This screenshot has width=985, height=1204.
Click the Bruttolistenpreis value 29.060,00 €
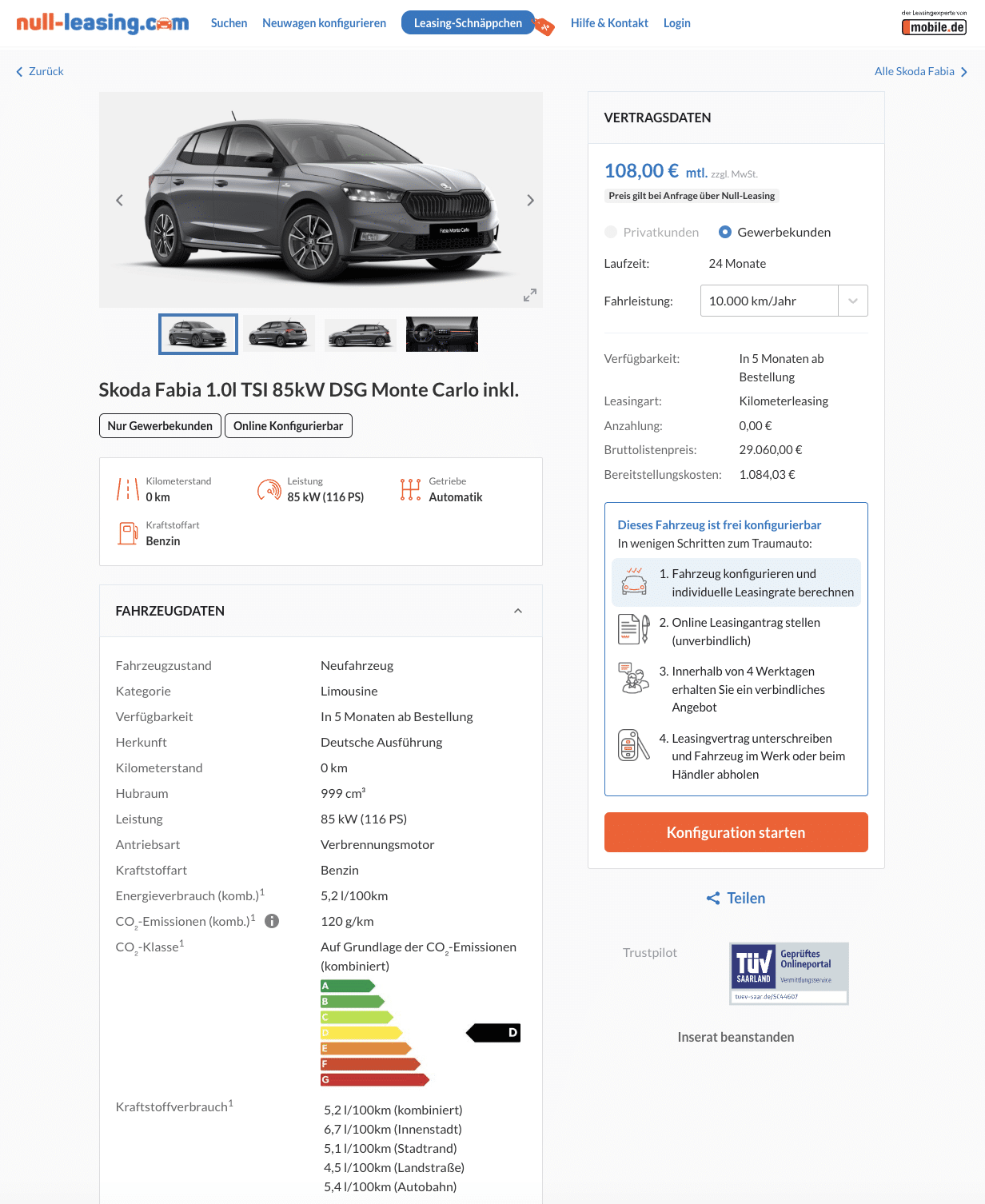coord(771,450)
